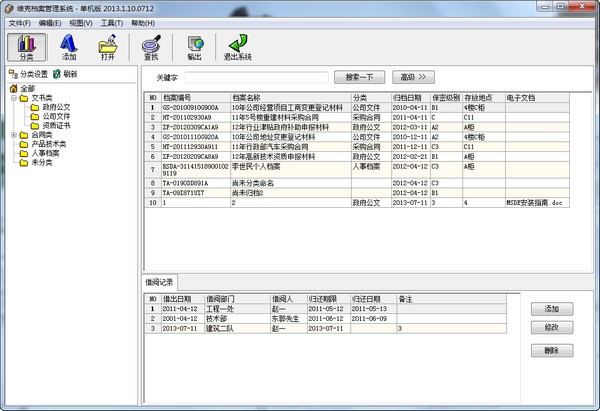Open 分类设置 in the sidebar header

pos(28,74)
